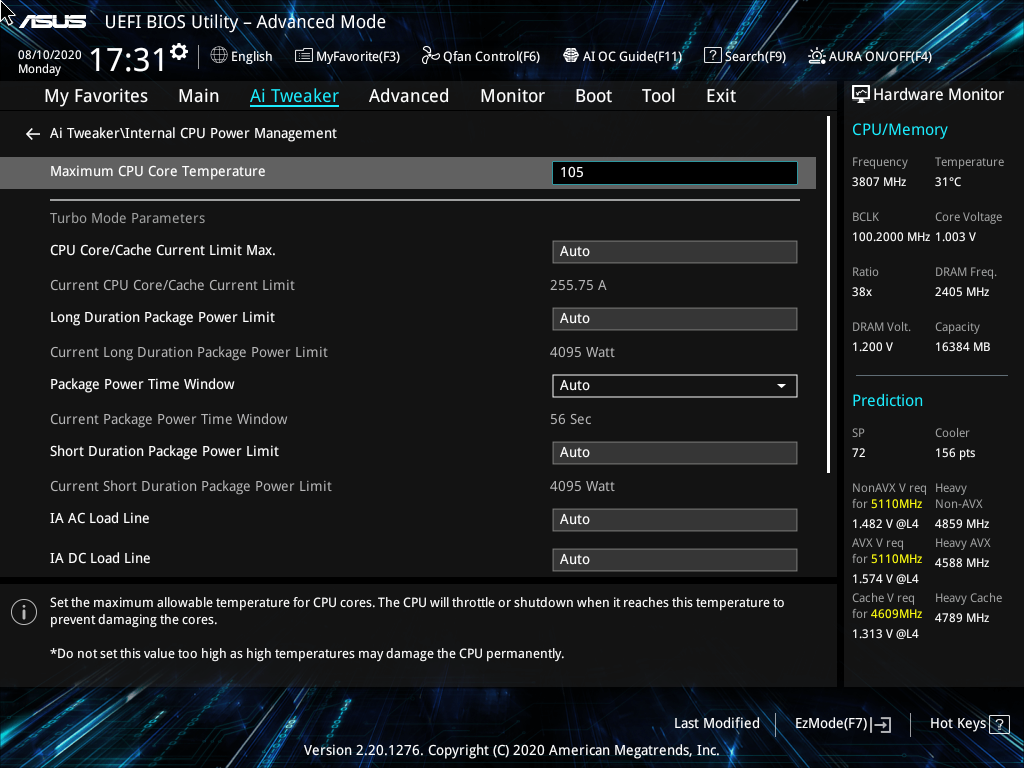Click the Maximum CPU Core Temperature label
1024x768 pixels.
(x=158, y=171)
